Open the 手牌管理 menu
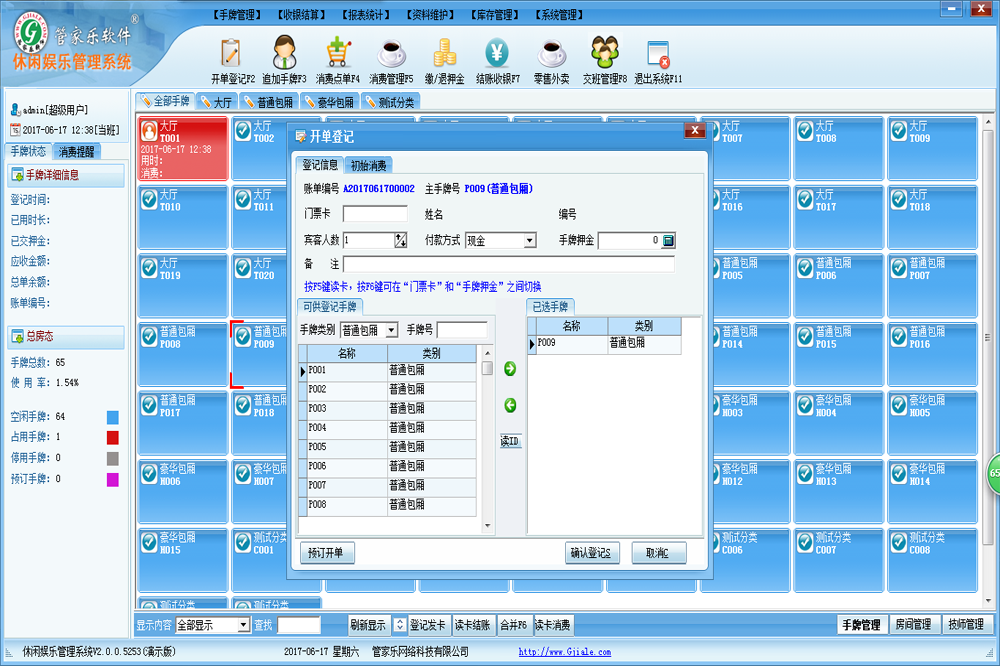Viewport: 1000px width, 666px height. [237, 15]
